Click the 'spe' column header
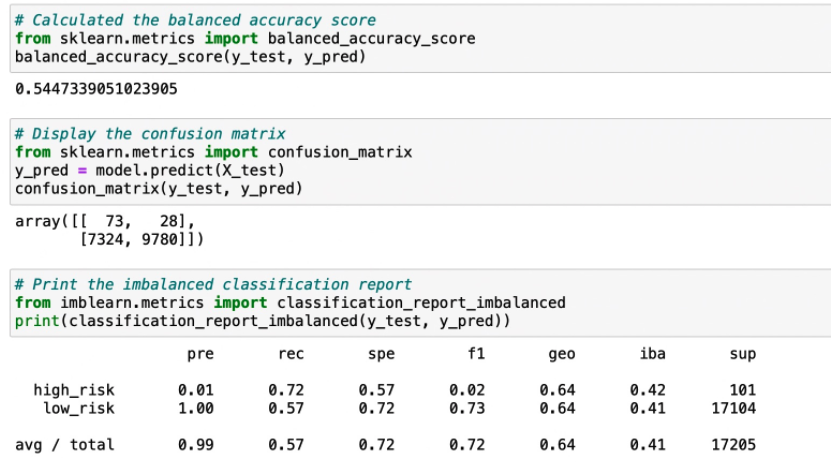The height and width of the screenshot is (463, 839). tap(382, 354)
